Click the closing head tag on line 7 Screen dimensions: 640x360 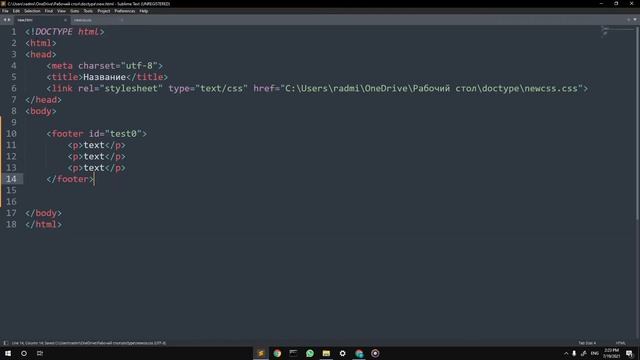pyautogui.click(x=43, y=100)
